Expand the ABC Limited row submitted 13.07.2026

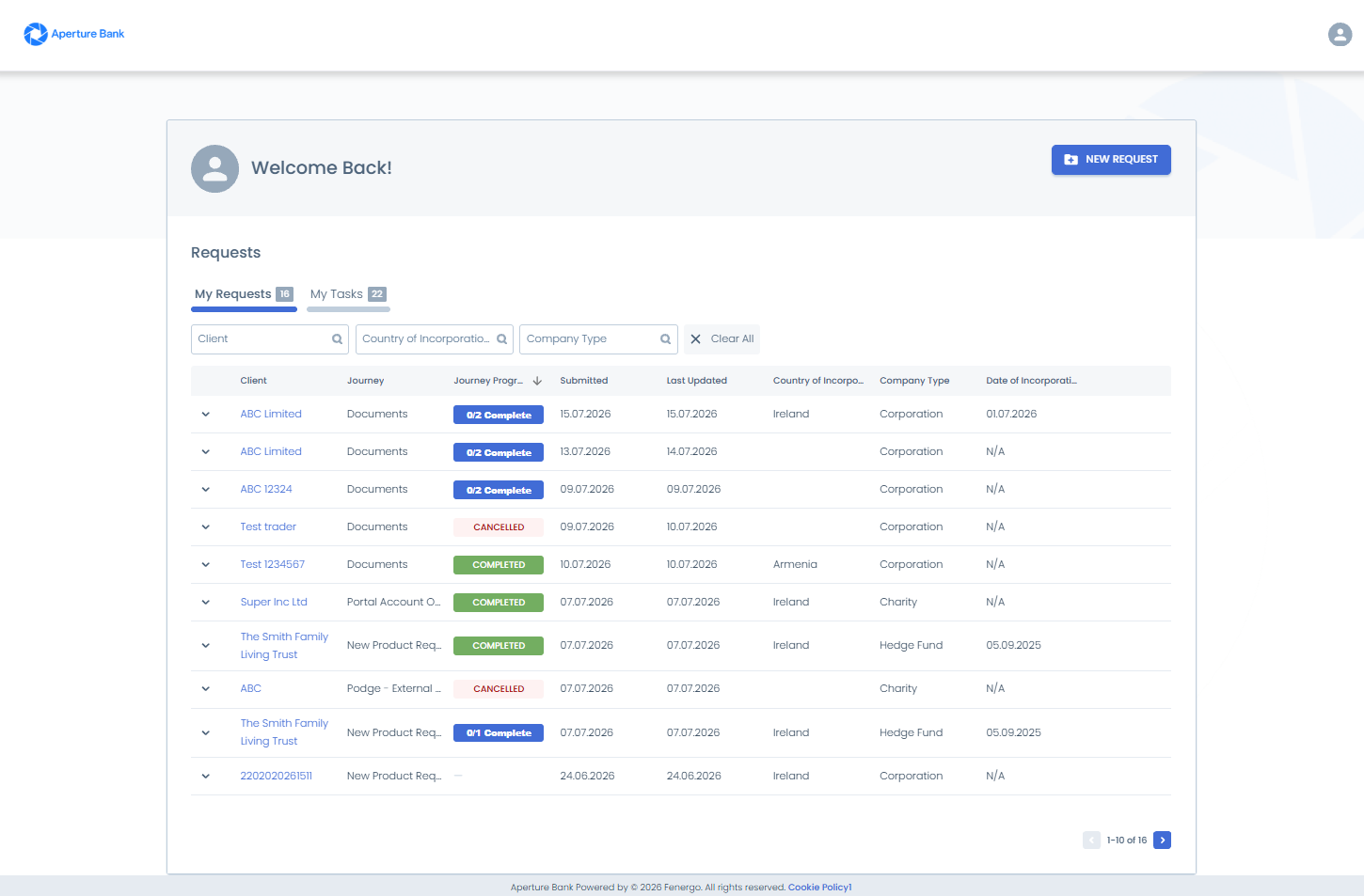pyautogui.click(x=205, y=452)
